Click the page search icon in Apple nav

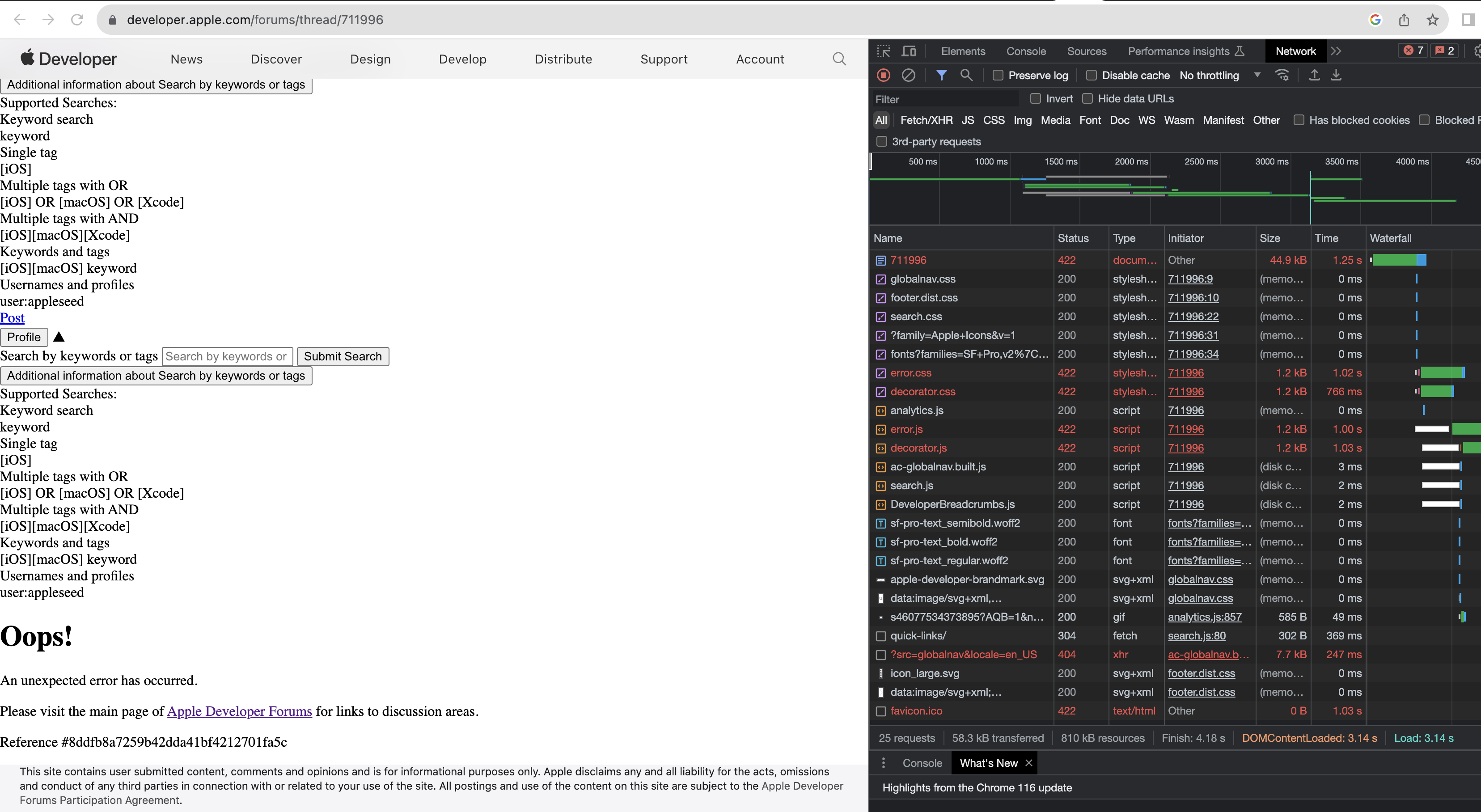839,59
